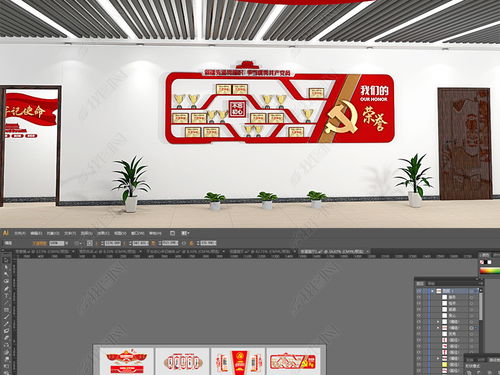Switch to the first document tab
The width and height of the screenshot is (500, 375).
pyautogui.click(x=45, y=252)
